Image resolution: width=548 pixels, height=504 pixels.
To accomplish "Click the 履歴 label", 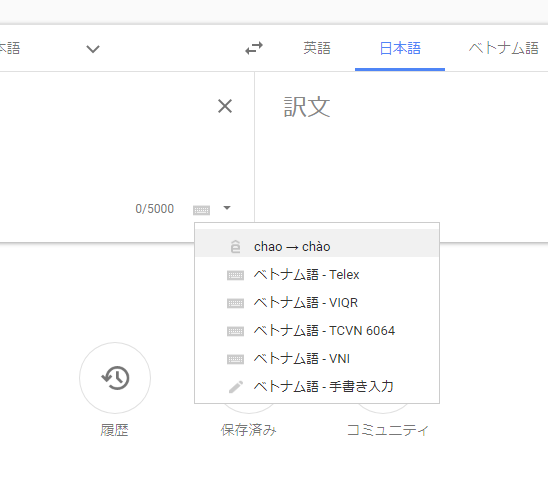I will point(114,430).
